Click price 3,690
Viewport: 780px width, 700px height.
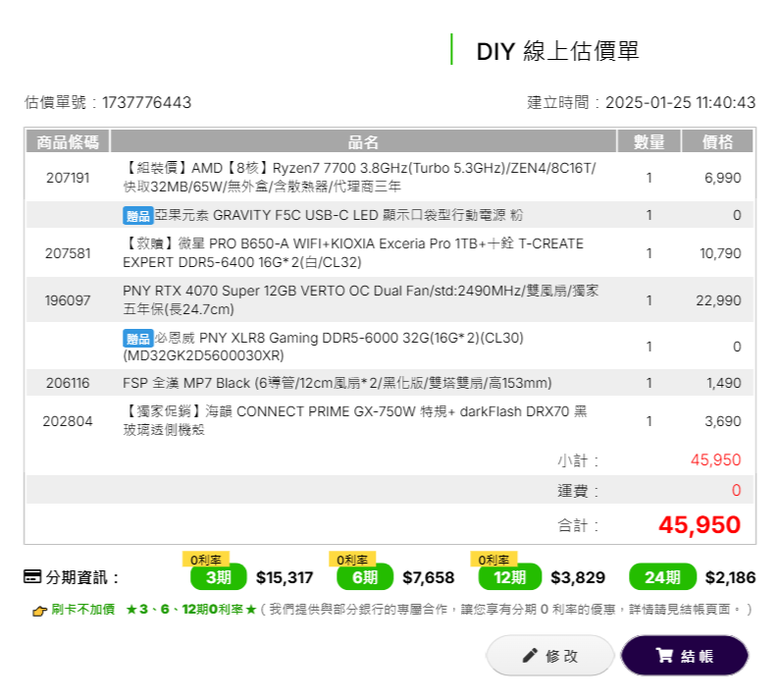click(x=723, y=421)
